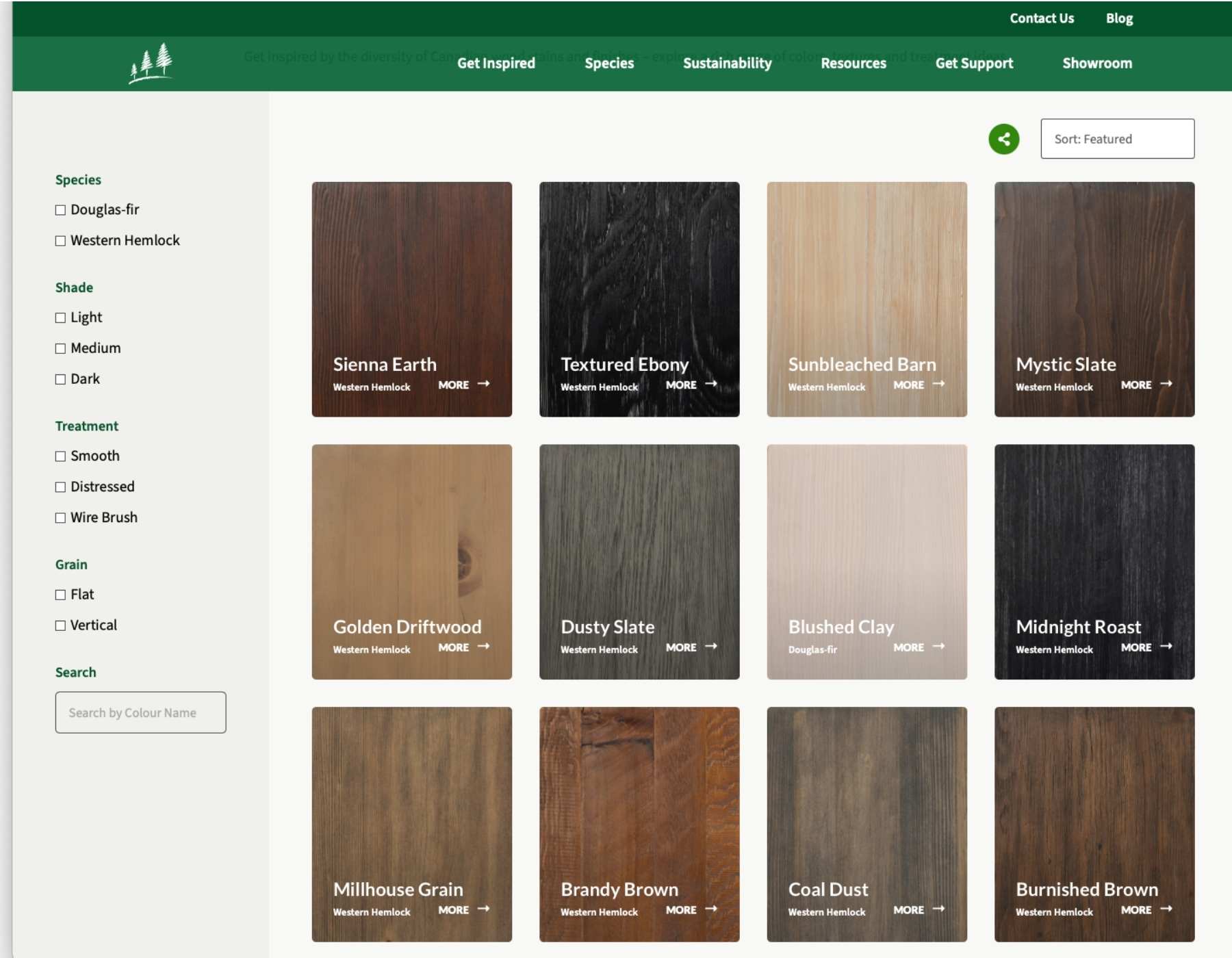1232x958 pixels.
Task: Click the arrow on Blushed Clay card
Action: [x=938, y=647]
